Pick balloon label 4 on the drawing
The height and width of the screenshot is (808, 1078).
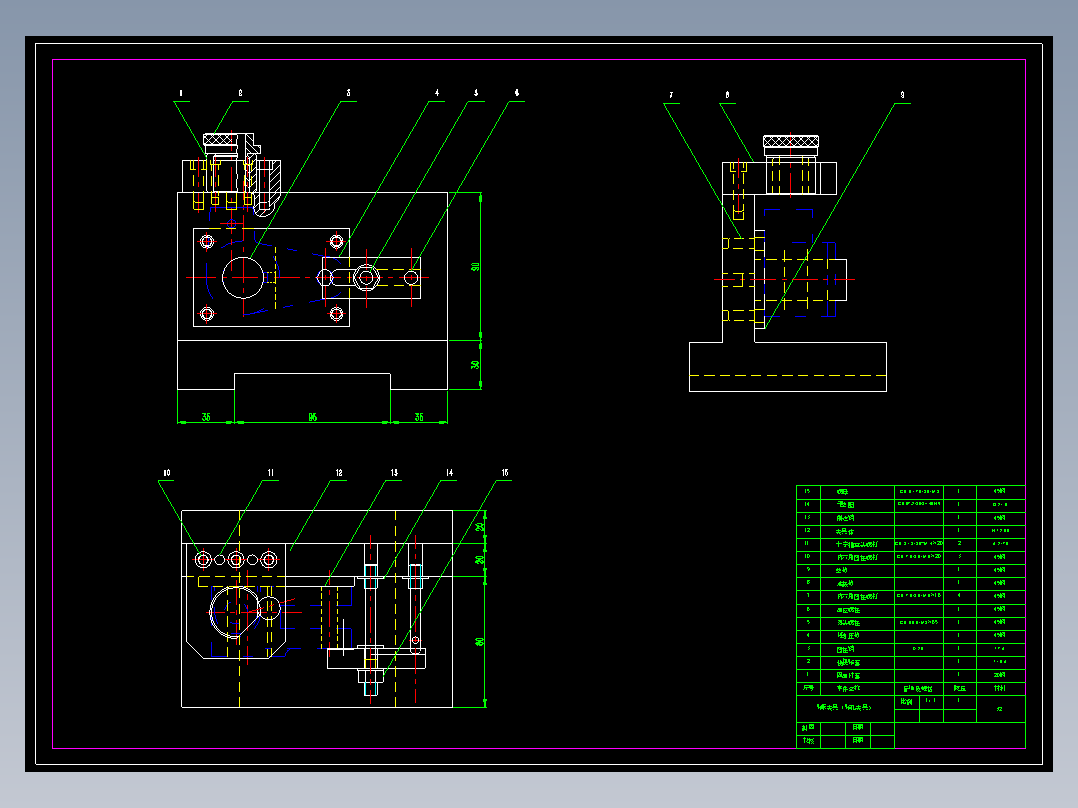coord(437,93)
